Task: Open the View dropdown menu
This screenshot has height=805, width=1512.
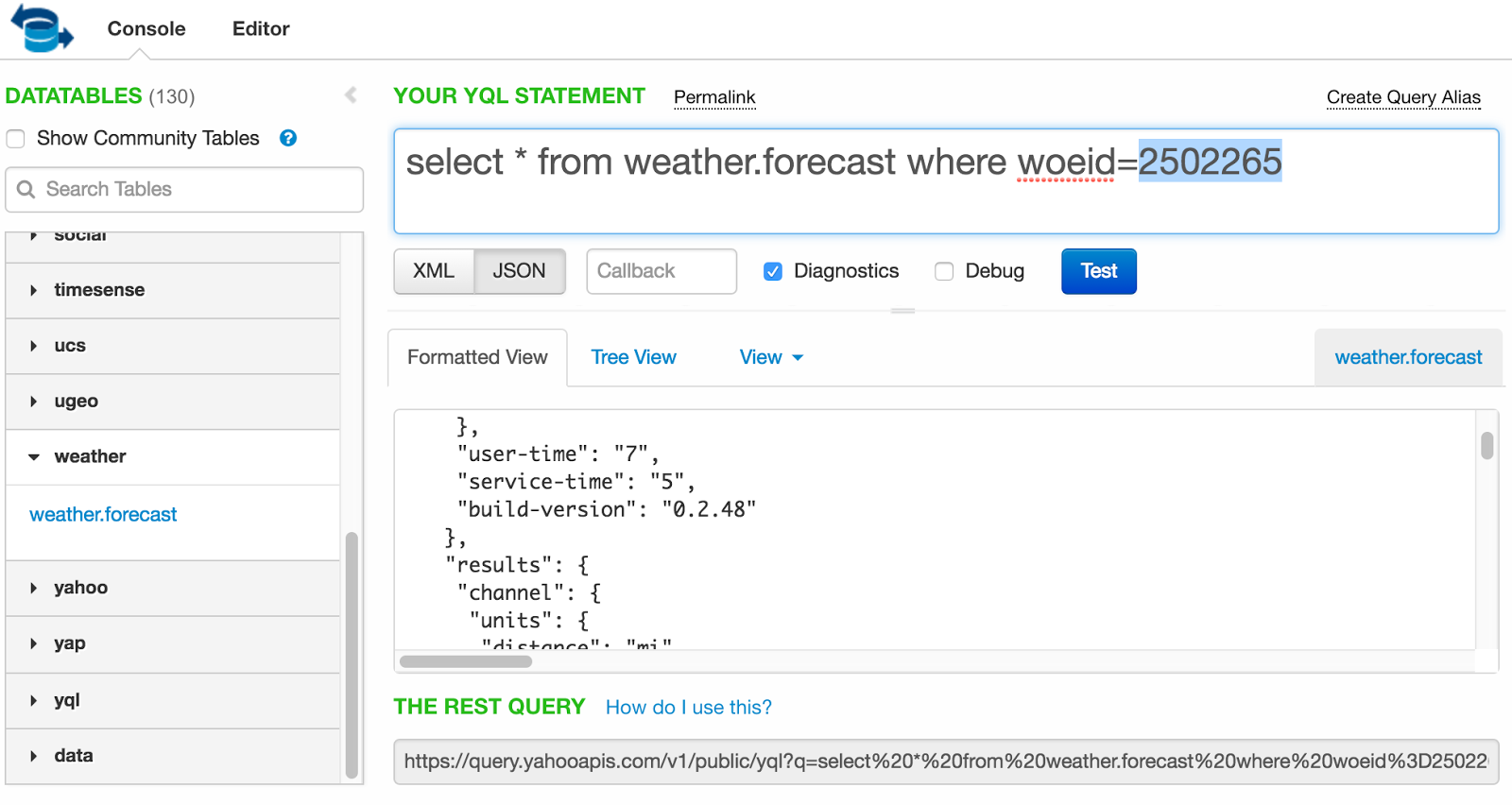Action: coord(771,357)
